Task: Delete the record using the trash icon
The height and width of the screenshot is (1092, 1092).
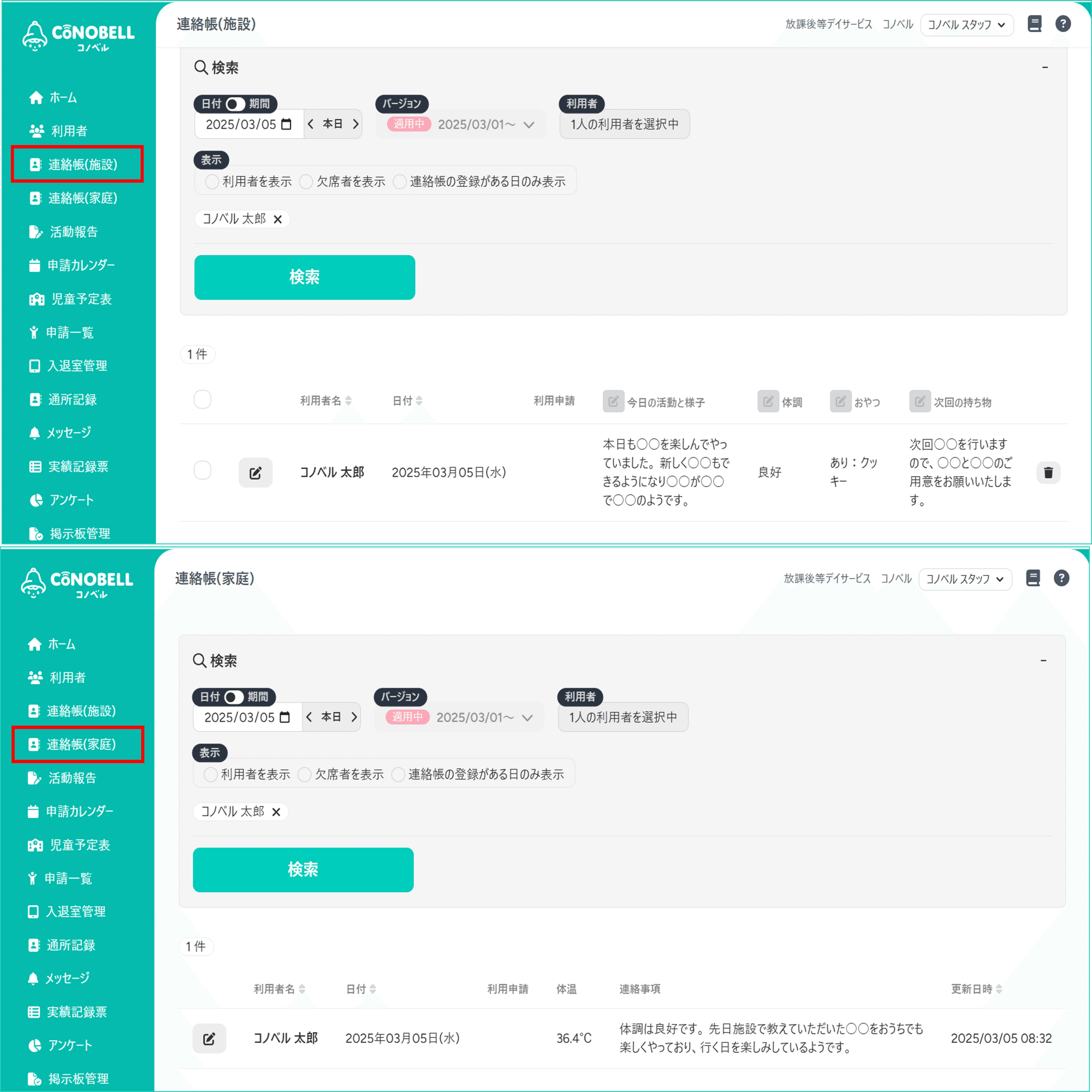Action: click(1048, 472)
